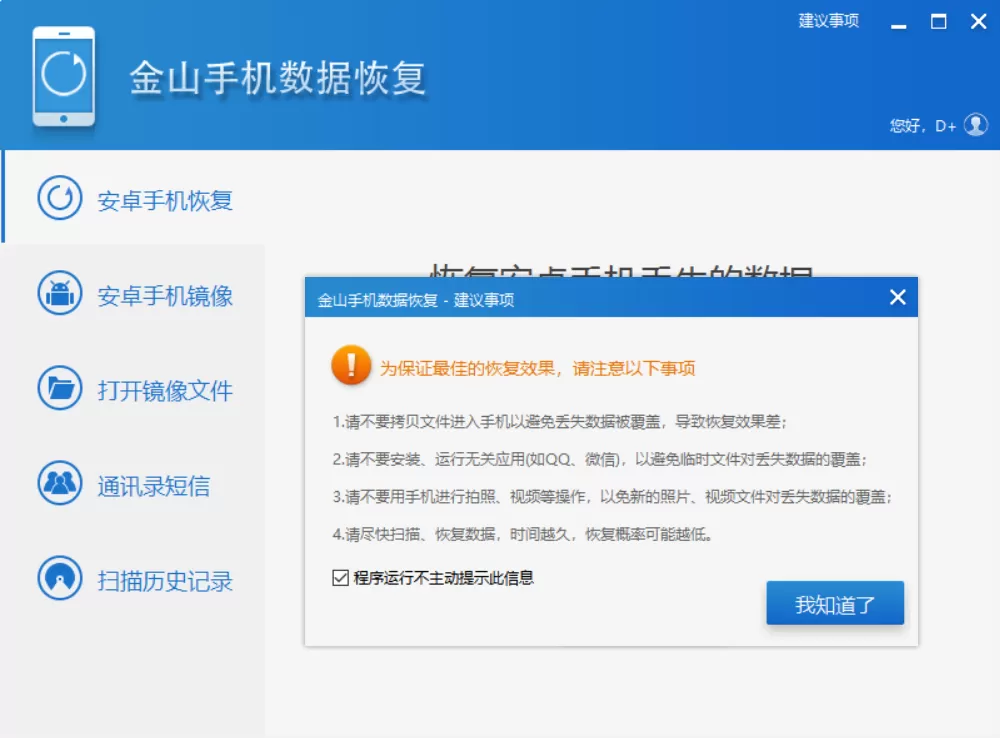Click the dialog title 金山手机数据恢复 - 建议事项
This screenshot has height=738, width=1000.
[x=416, y=300]
